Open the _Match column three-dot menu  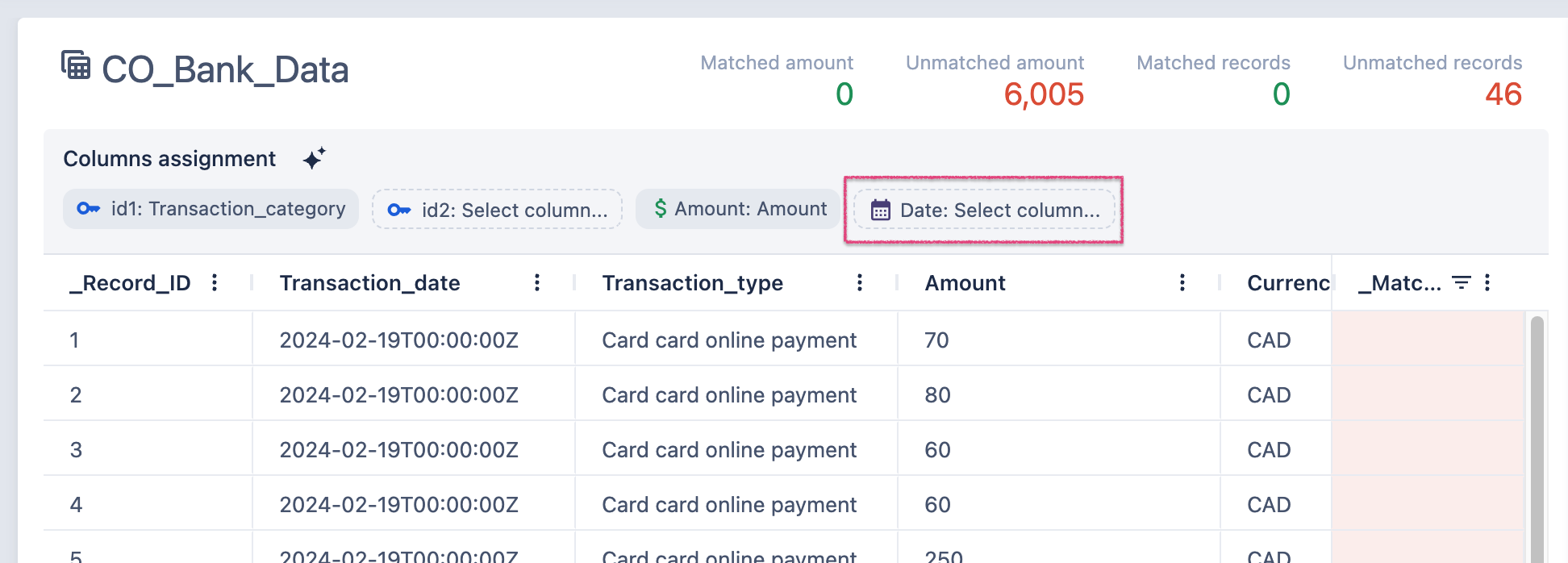pos(1487,282)
